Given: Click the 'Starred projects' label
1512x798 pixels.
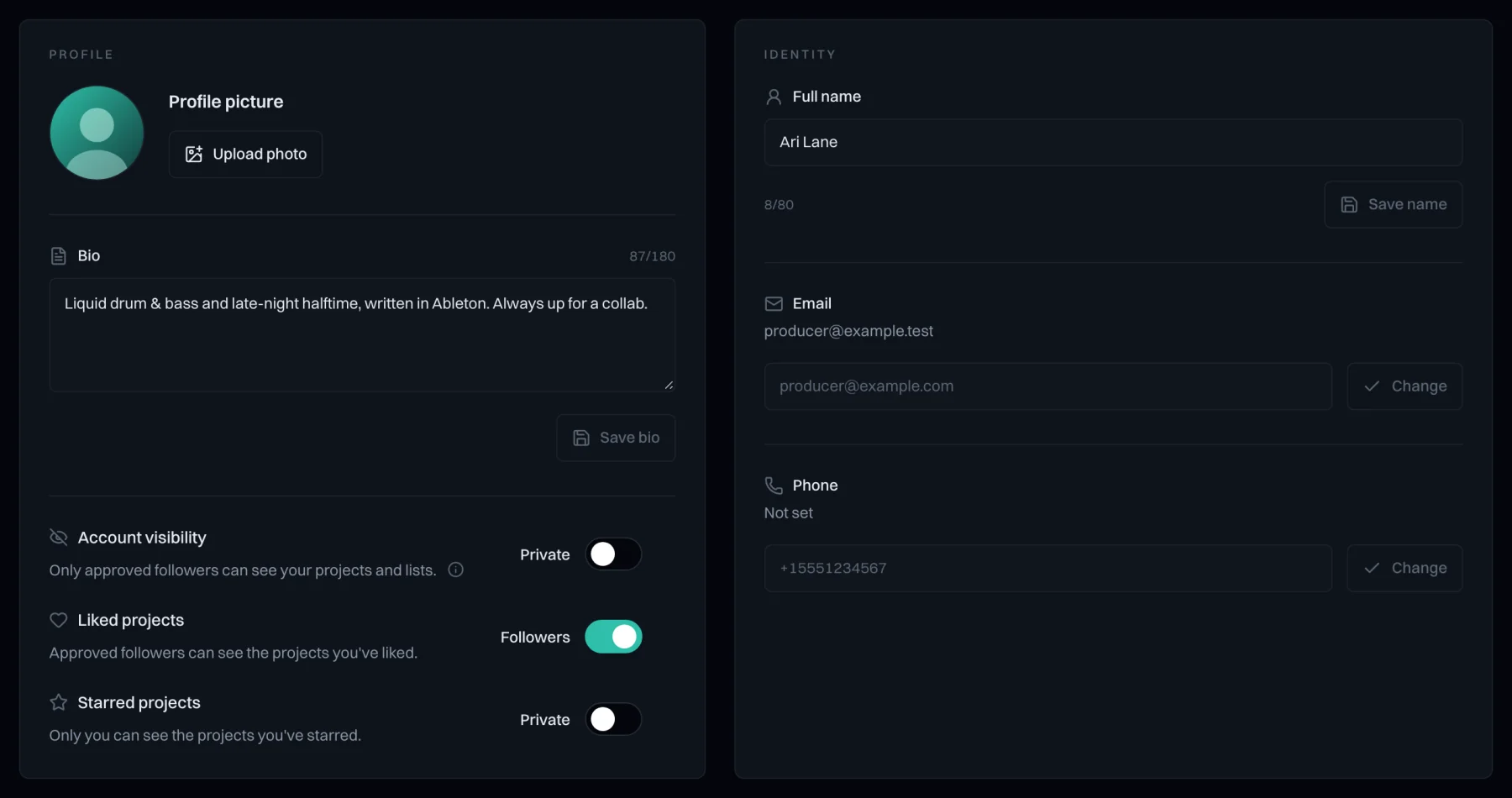Looking at the screenshot, I should point(139,702).
